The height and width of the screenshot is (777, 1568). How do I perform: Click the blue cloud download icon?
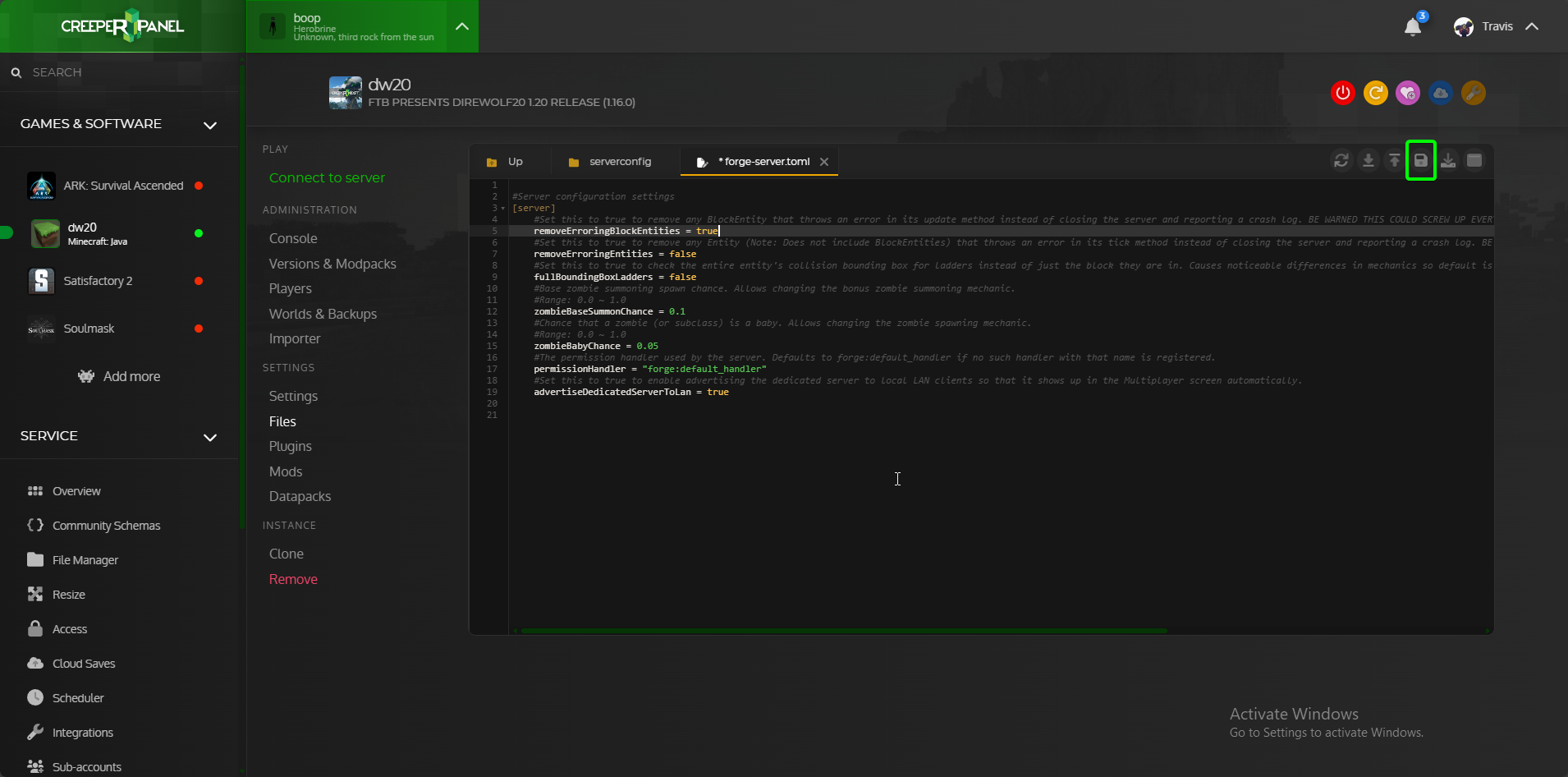(x=1441, y=93)
